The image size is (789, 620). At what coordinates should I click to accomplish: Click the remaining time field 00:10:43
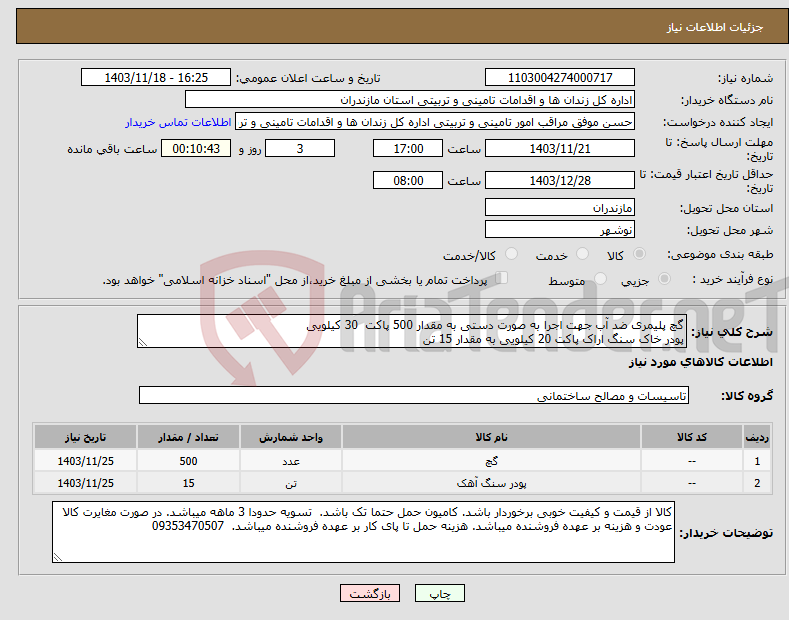pos(196,148)
